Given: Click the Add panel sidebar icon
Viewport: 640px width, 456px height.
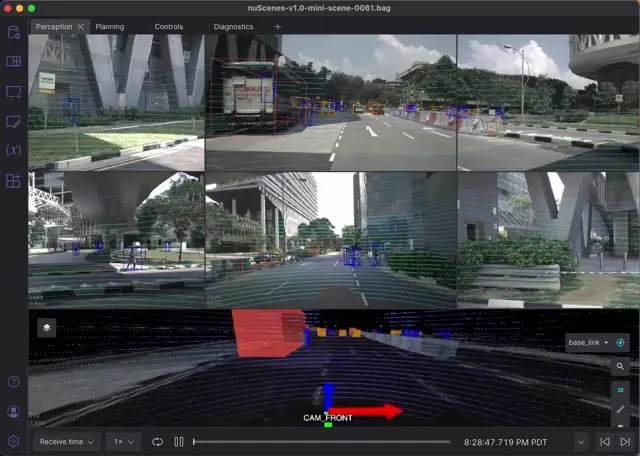Looking at the screenshot, I should (13, 92).
